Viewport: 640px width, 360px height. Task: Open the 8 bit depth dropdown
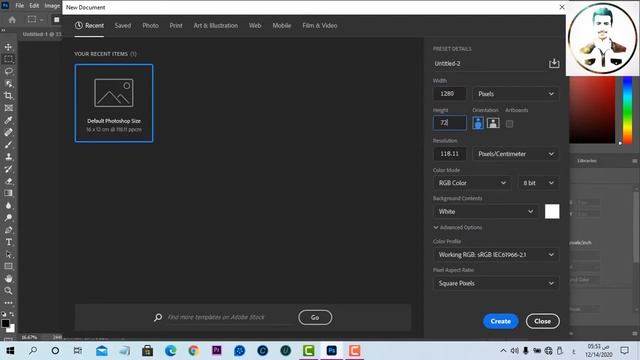pos(539,183)
